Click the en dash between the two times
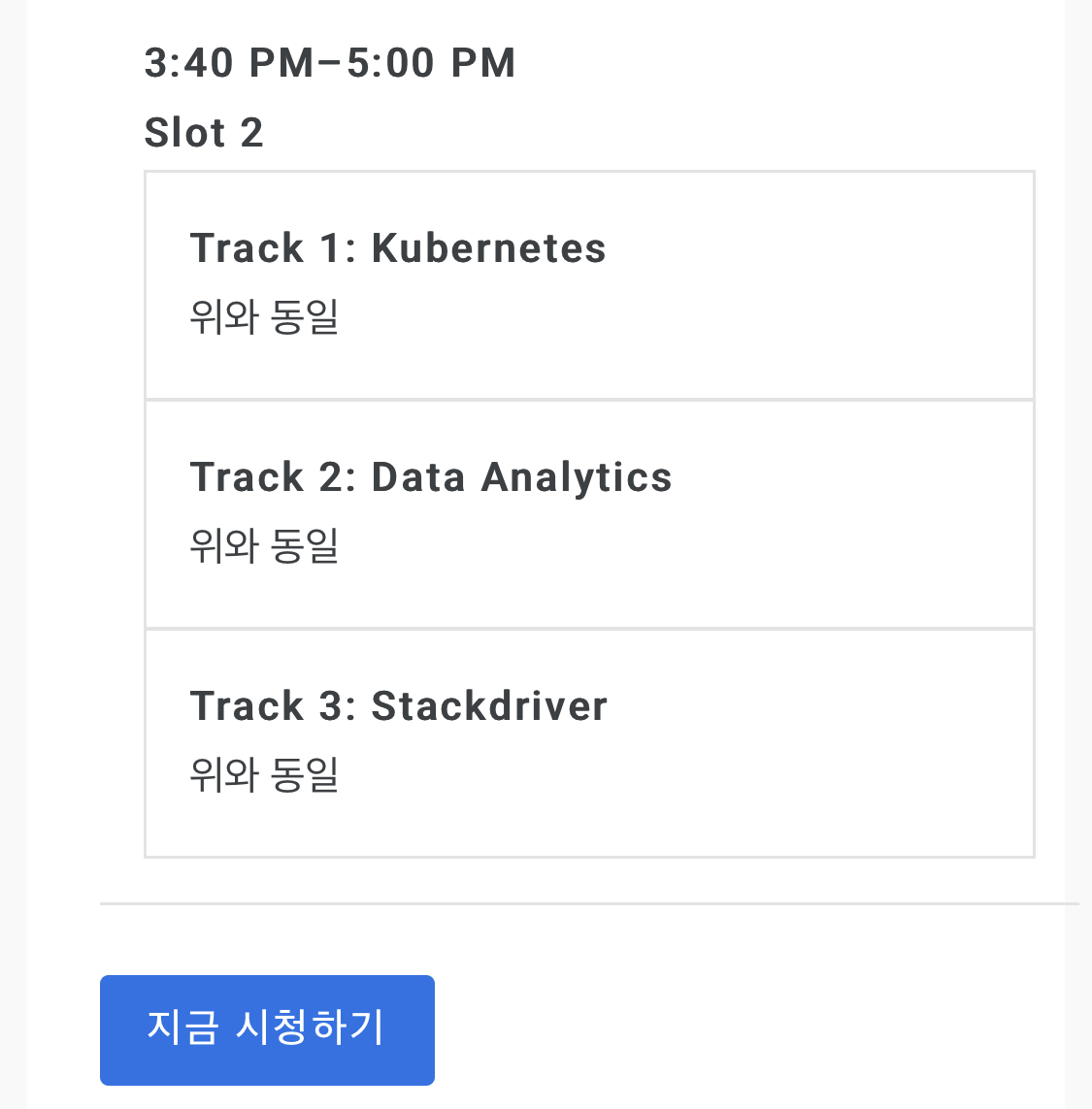This screenshot has height=1109, width=1092. tap(330, 63)
